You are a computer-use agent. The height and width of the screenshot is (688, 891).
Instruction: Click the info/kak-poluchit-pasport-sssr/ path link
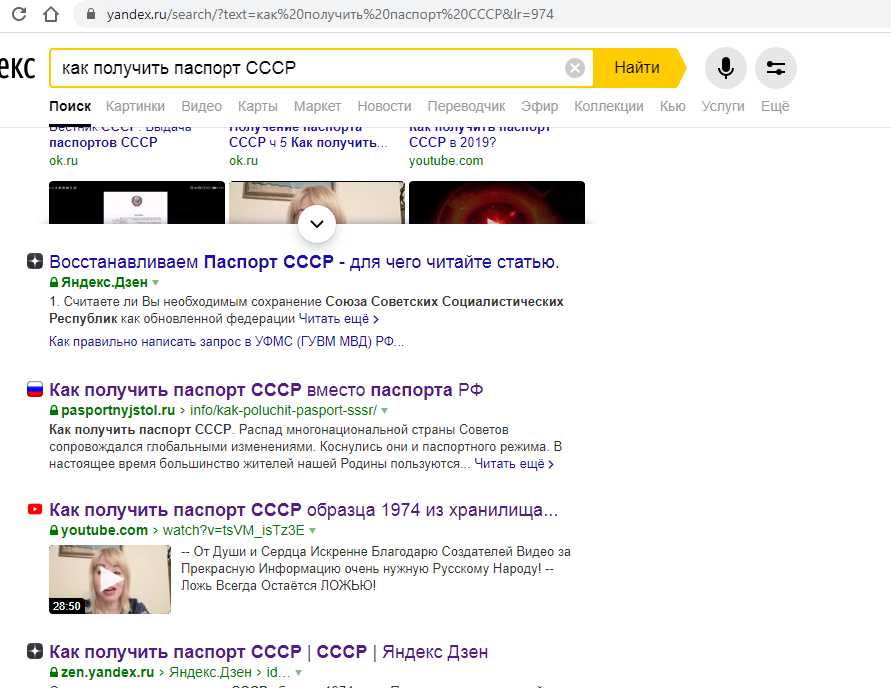click(283, 410)
